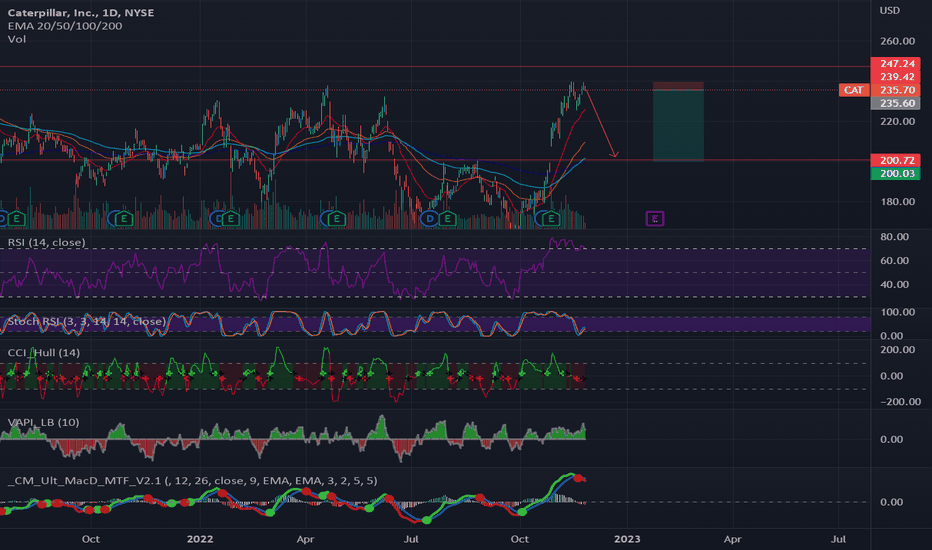Click the EMA 20/50/100/200 indicator legend
The image size is (932, 550).
(65, 26)
